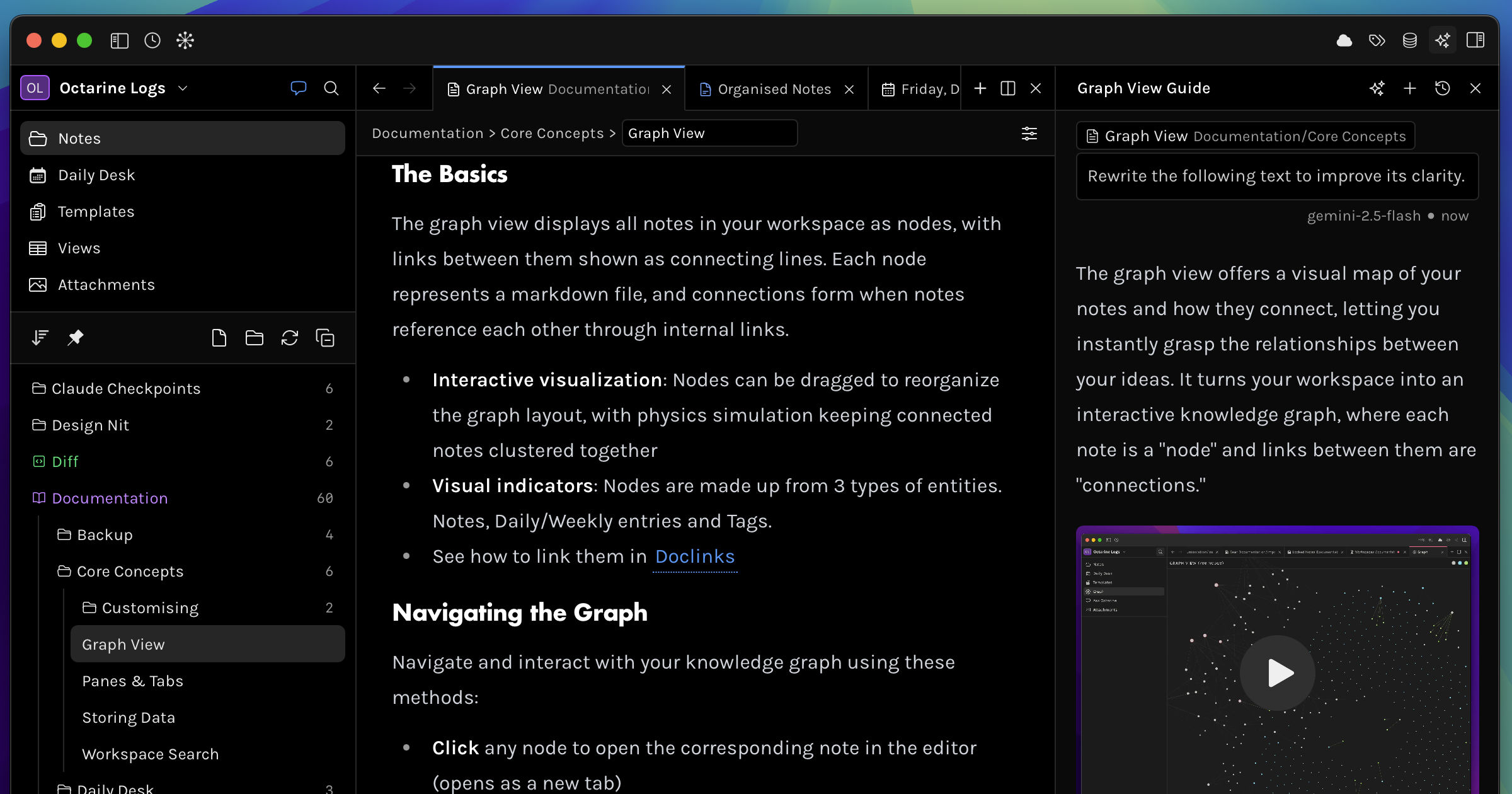Open the tags panel icon
Screen dimensions: 1512x794
point(1377,40)
